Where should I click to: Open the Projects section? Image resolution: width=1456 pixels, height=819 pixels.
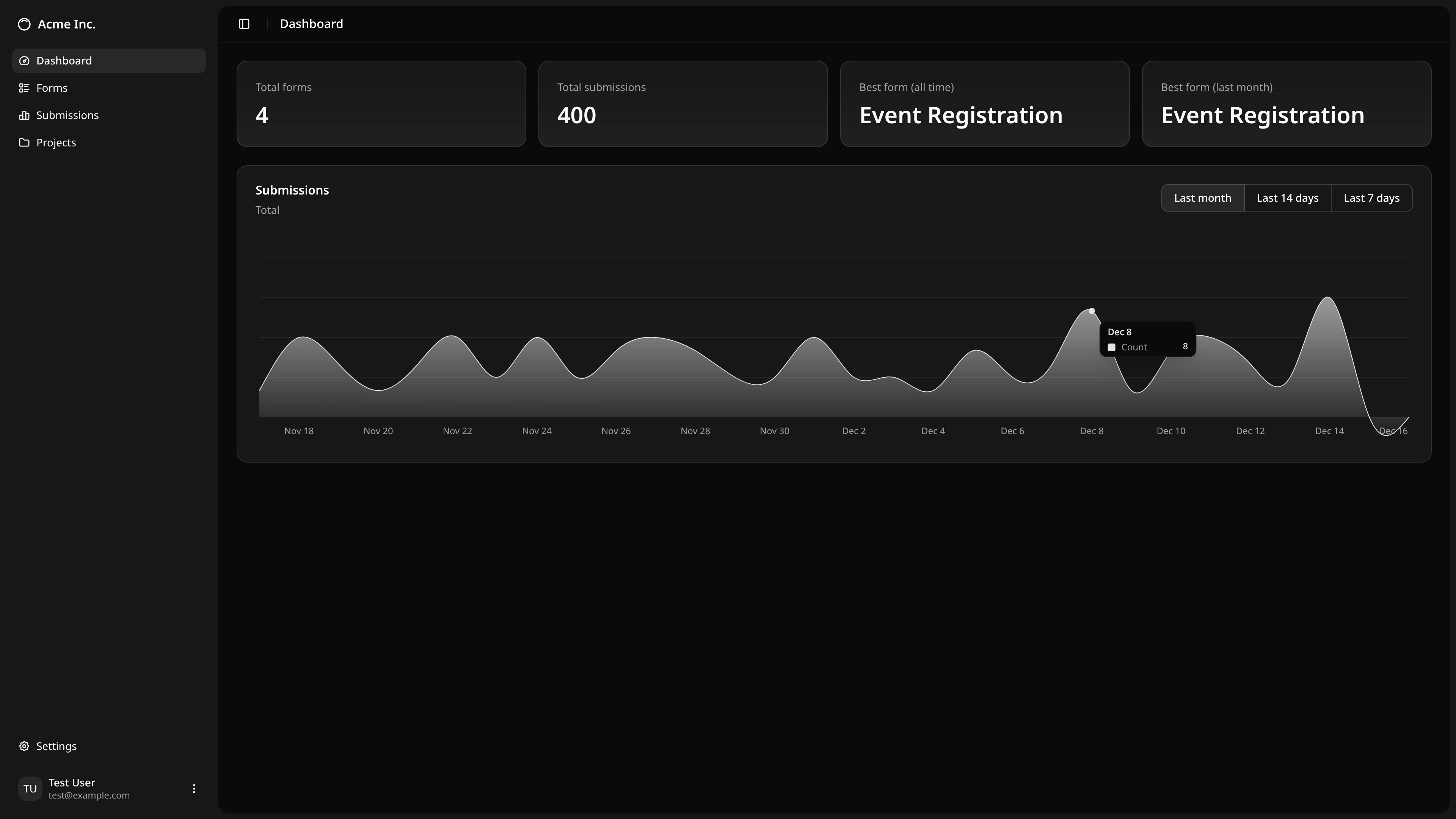point(56,143)
